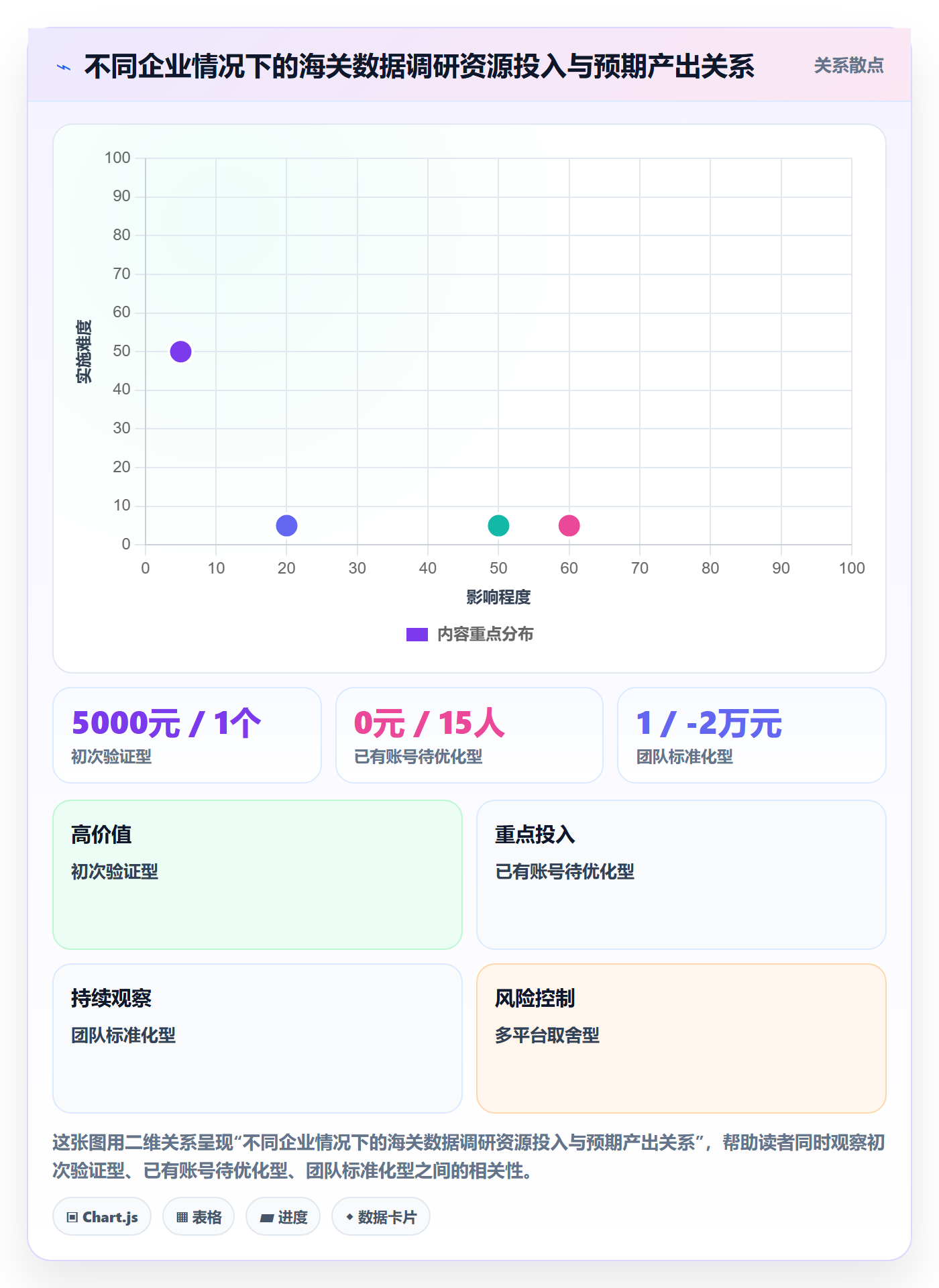Click the lightning bolt icon beside the title
The height and width of the screenshot is (1288, 939).
(x=64, y=67)
